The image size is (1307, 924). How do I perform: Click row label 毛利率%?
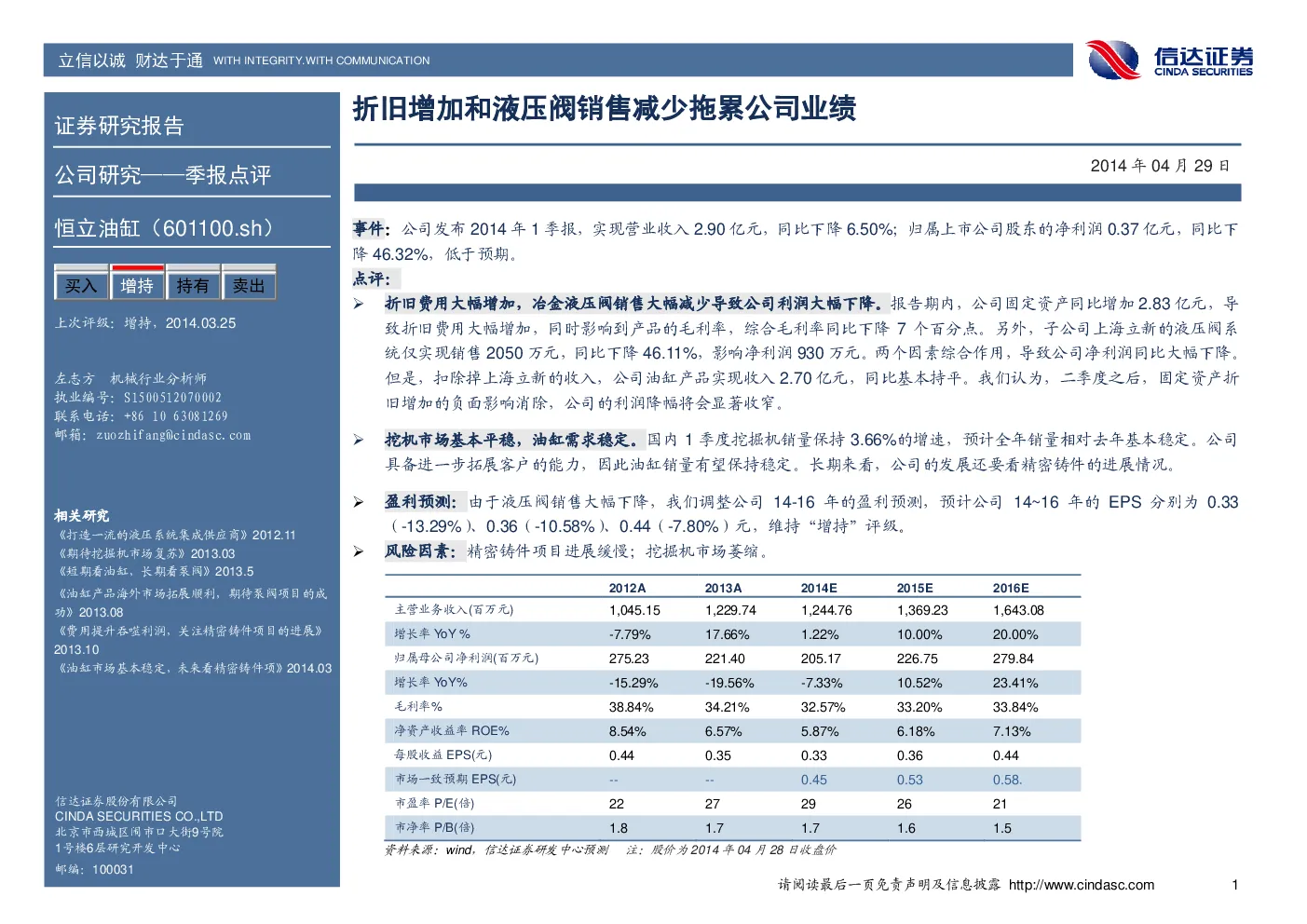418,707
